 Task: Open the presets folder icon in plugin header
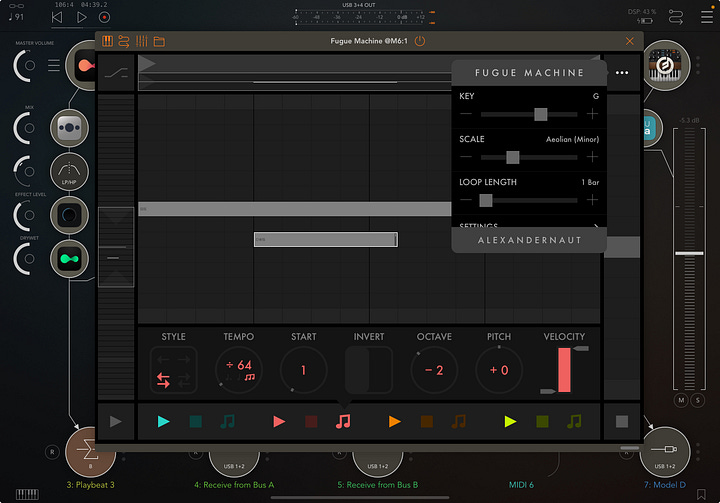click(x=159, y=42)
